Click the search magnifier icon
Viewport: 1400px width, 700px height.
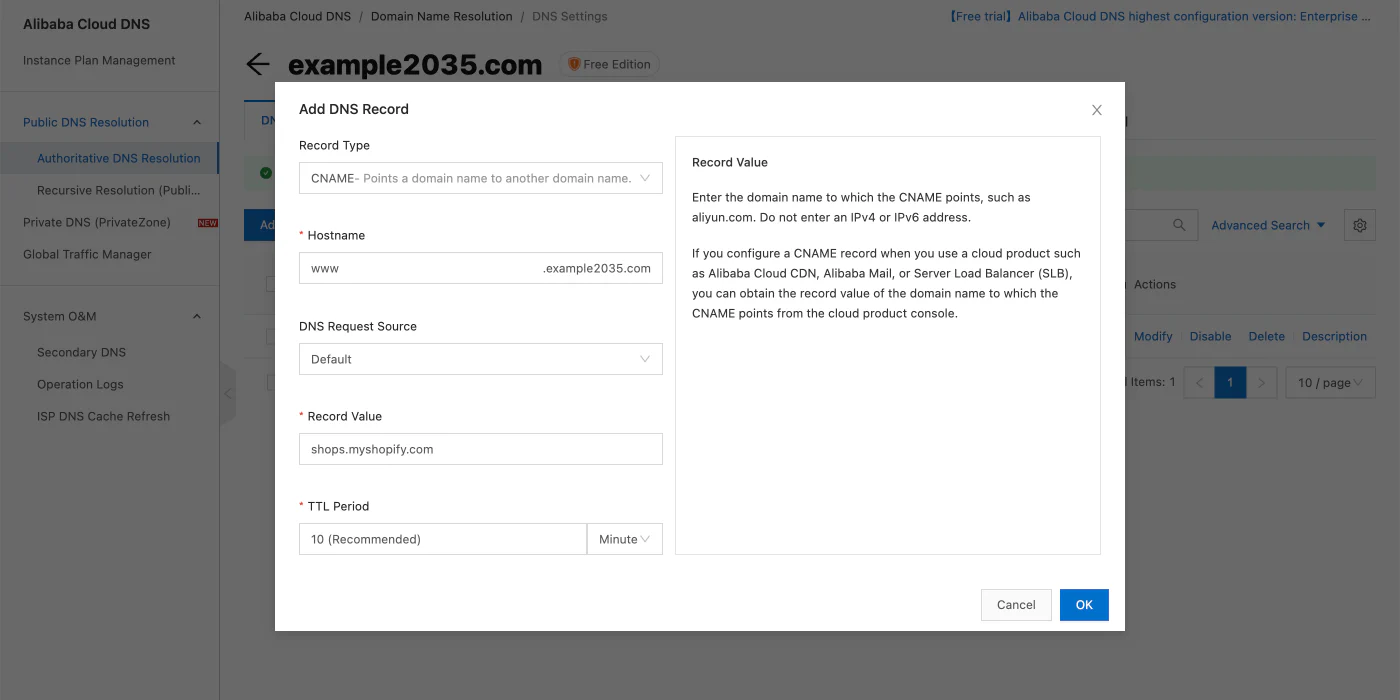(1180, 224)
